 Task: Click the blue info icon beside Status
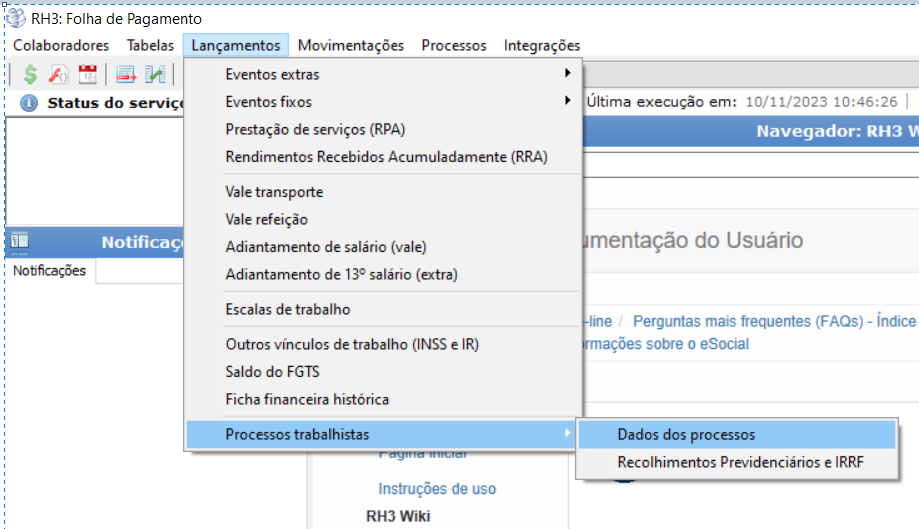[x=29, y=103]
